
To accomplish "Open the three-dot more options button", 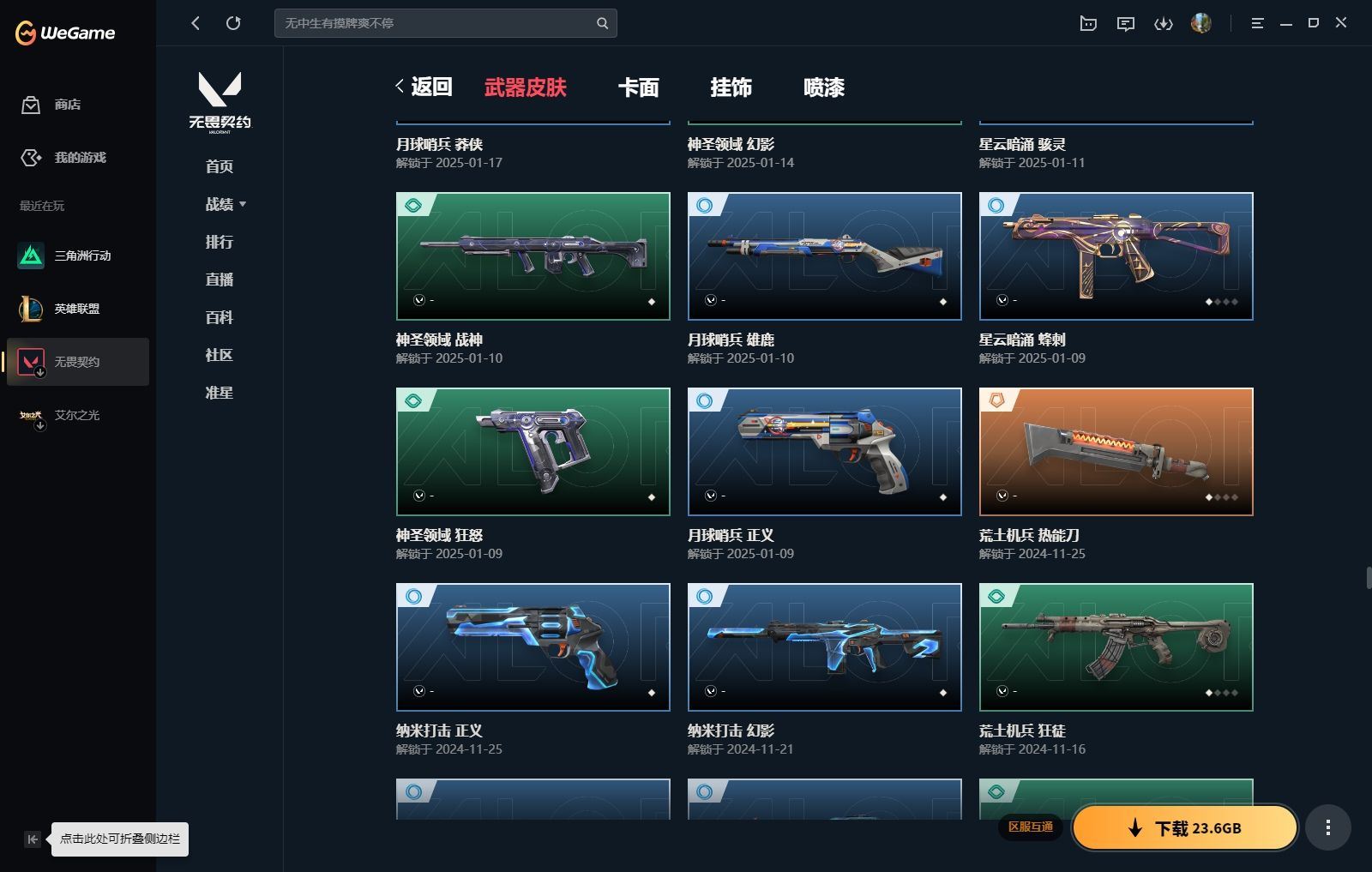I will 1328,827.
